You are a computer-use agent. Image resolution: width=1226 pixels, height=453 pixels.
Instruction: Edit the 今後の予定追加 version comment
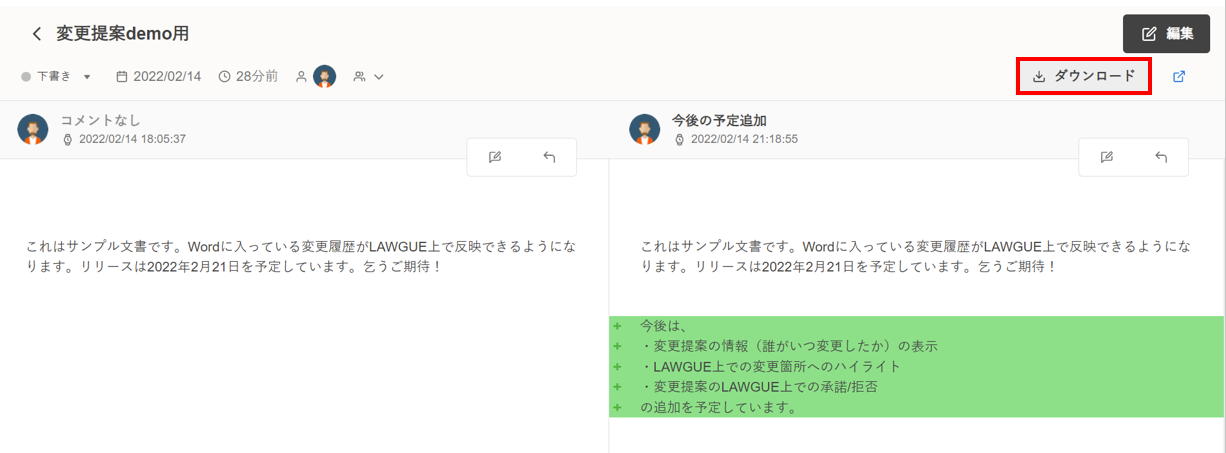(x=1107, y=157)
